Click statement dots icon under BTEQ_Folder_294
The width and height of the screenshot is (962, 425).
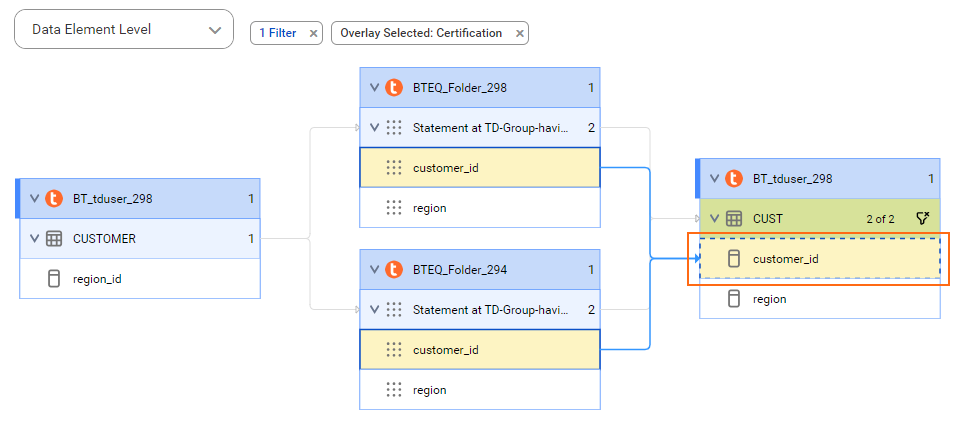(x=394, y=310)
